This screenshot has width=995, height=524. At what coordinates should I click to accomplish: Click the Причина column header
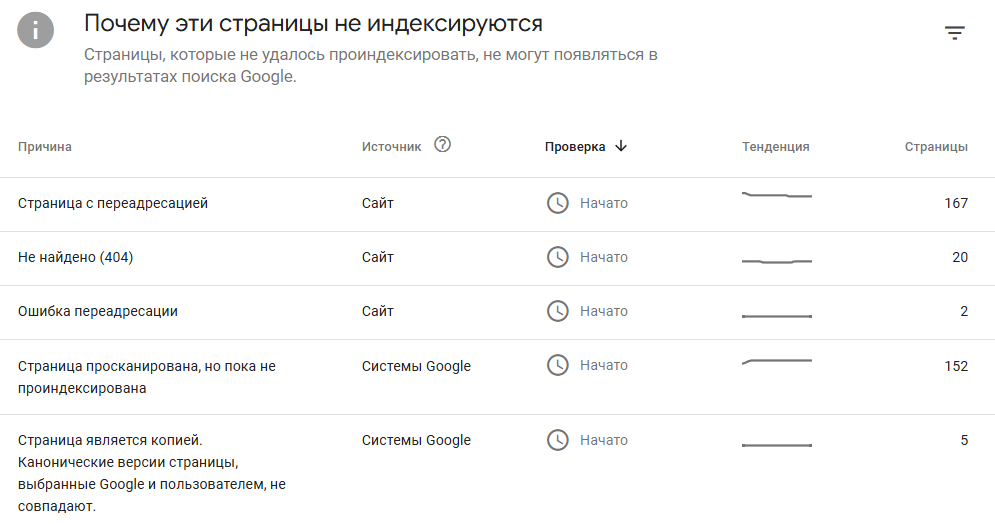tap(45, 147)
